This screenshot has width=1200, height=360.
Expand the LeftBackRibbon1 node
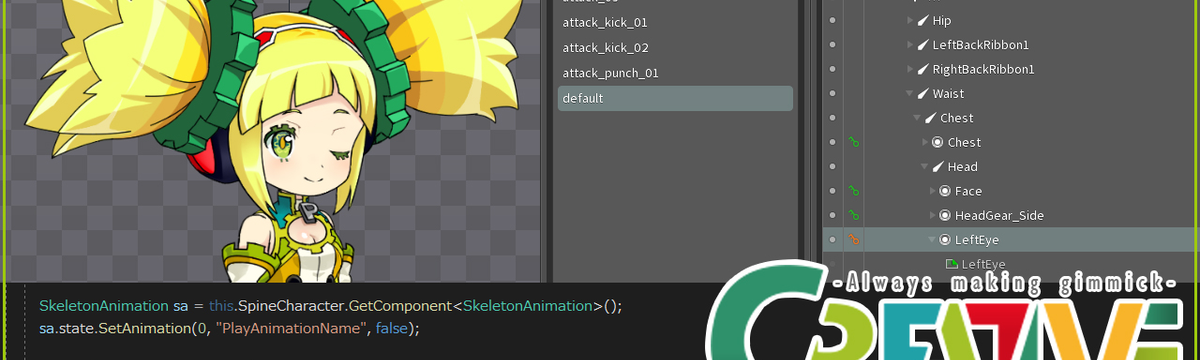click(x=910, y=45)
